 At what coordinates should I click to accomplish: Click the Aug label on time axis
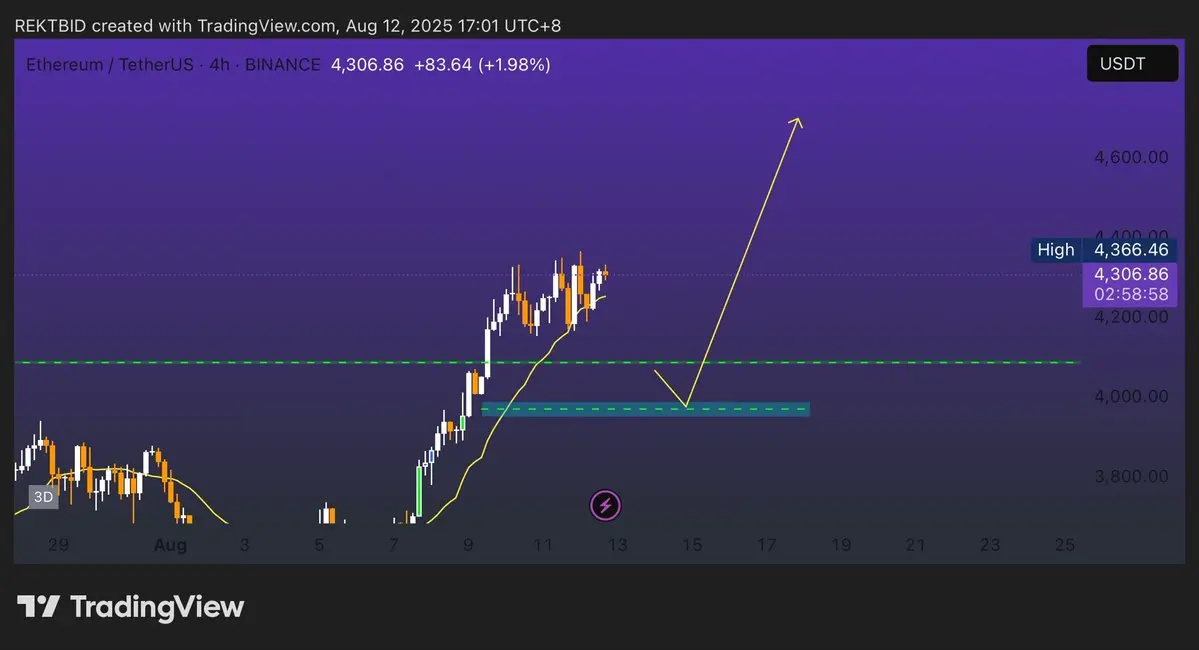point(170,544)
